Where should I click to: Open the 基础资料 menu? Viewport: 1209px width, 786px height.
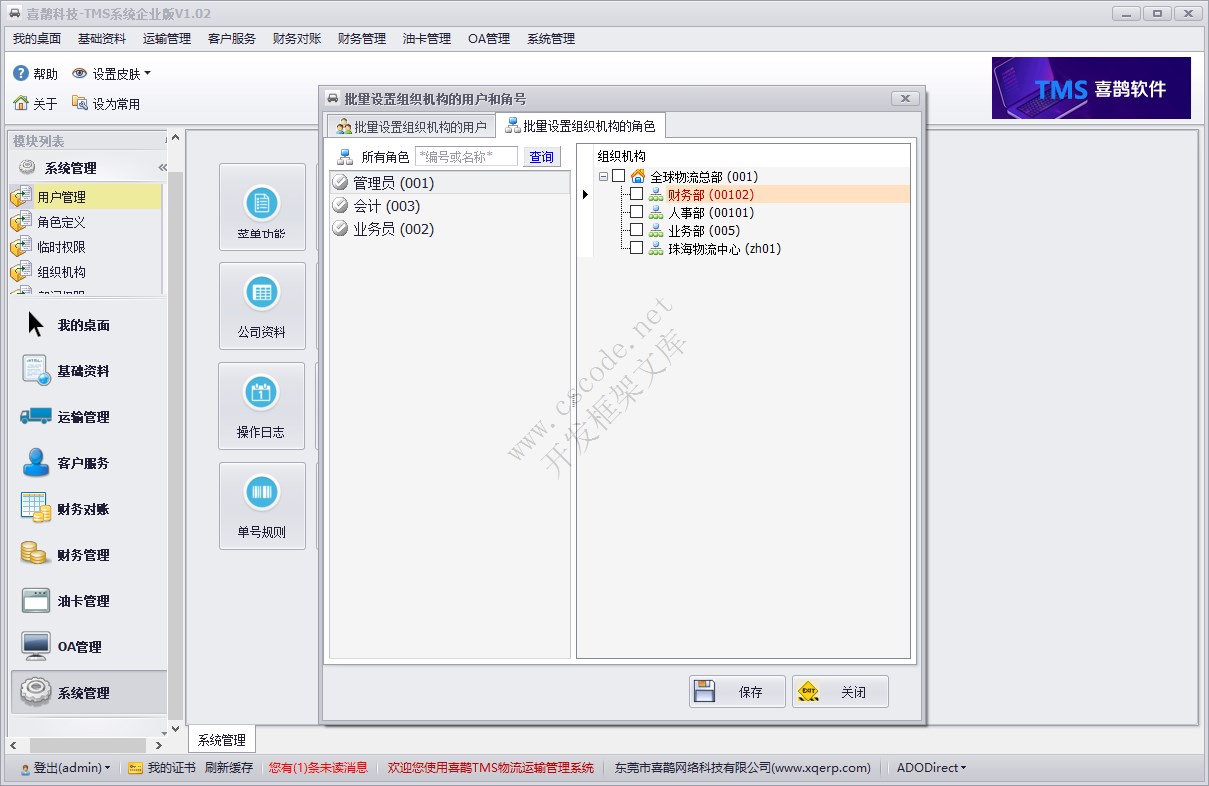[102, 39]
